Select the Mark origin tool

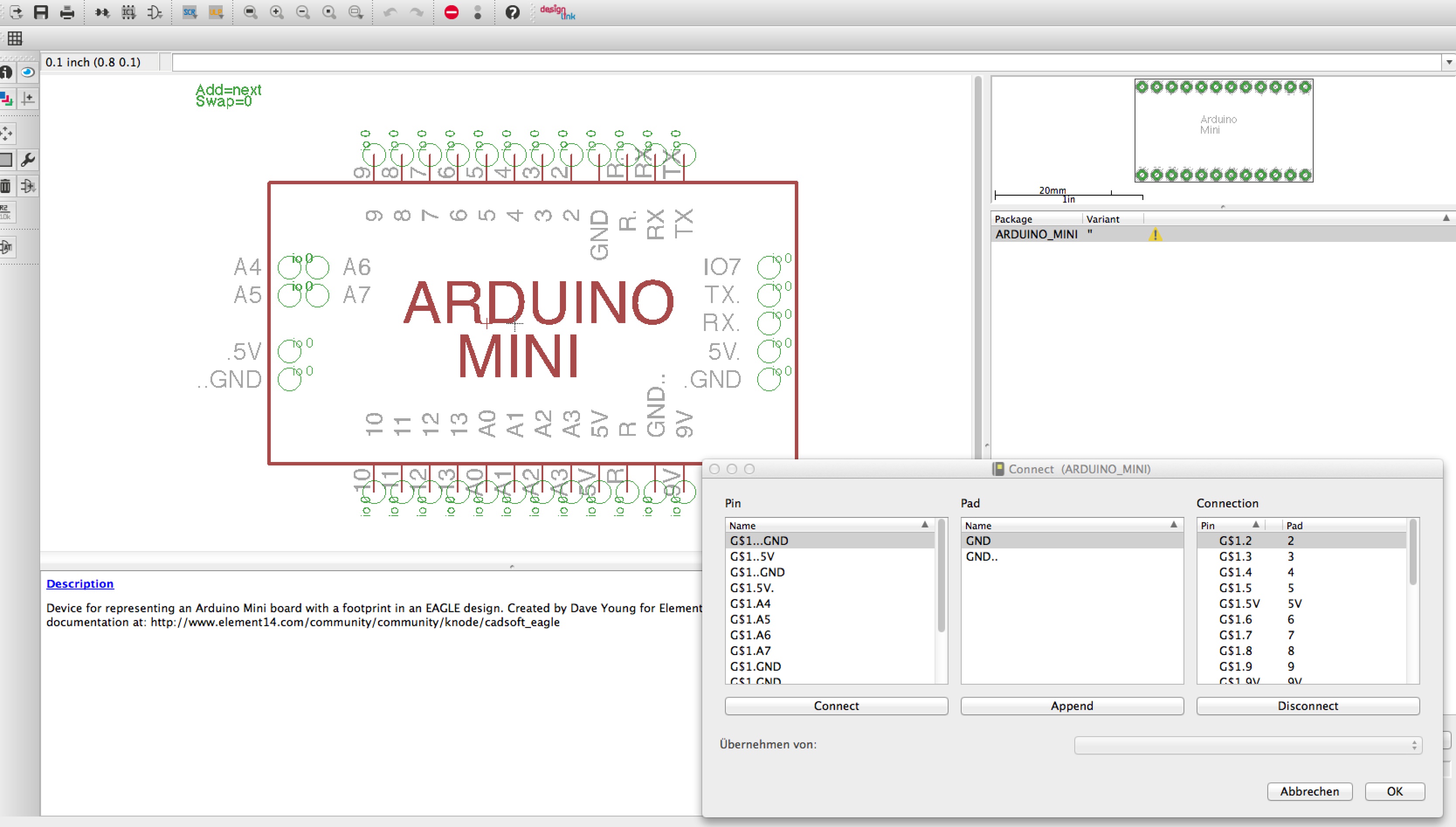click(28, 99)
